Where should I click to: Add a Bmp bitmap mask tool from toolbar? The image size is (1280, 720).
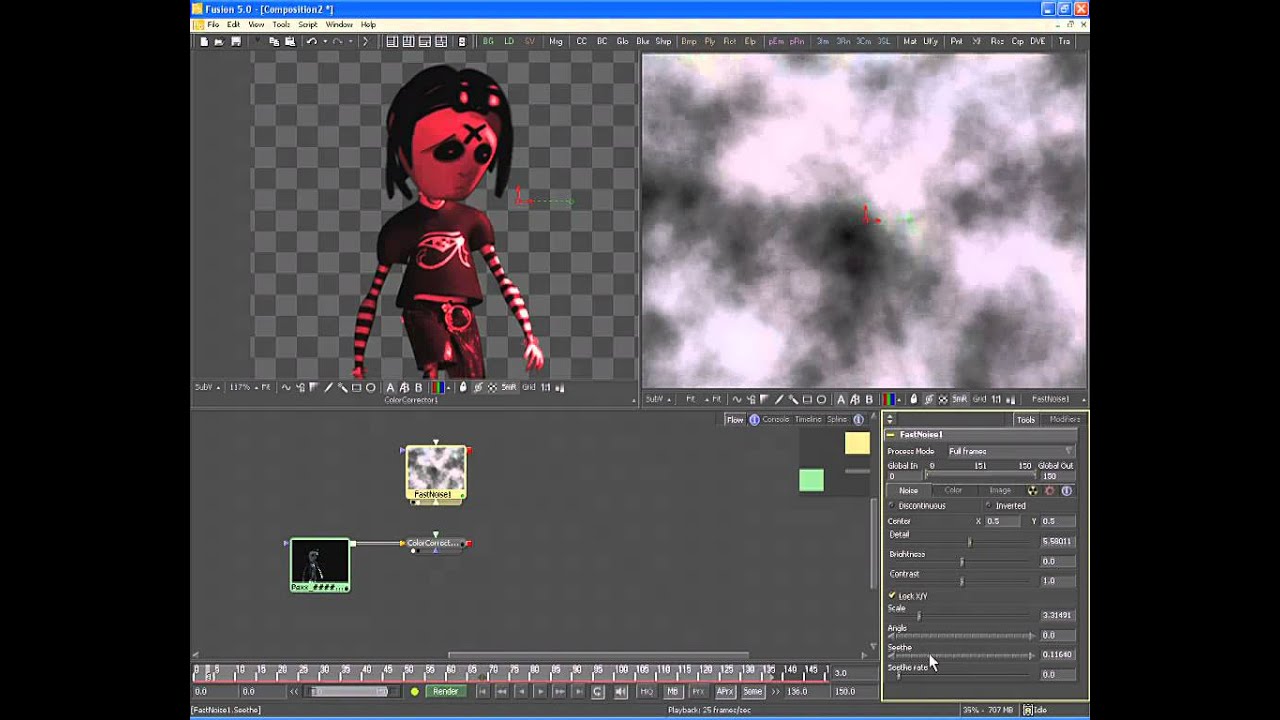(689, 41)
